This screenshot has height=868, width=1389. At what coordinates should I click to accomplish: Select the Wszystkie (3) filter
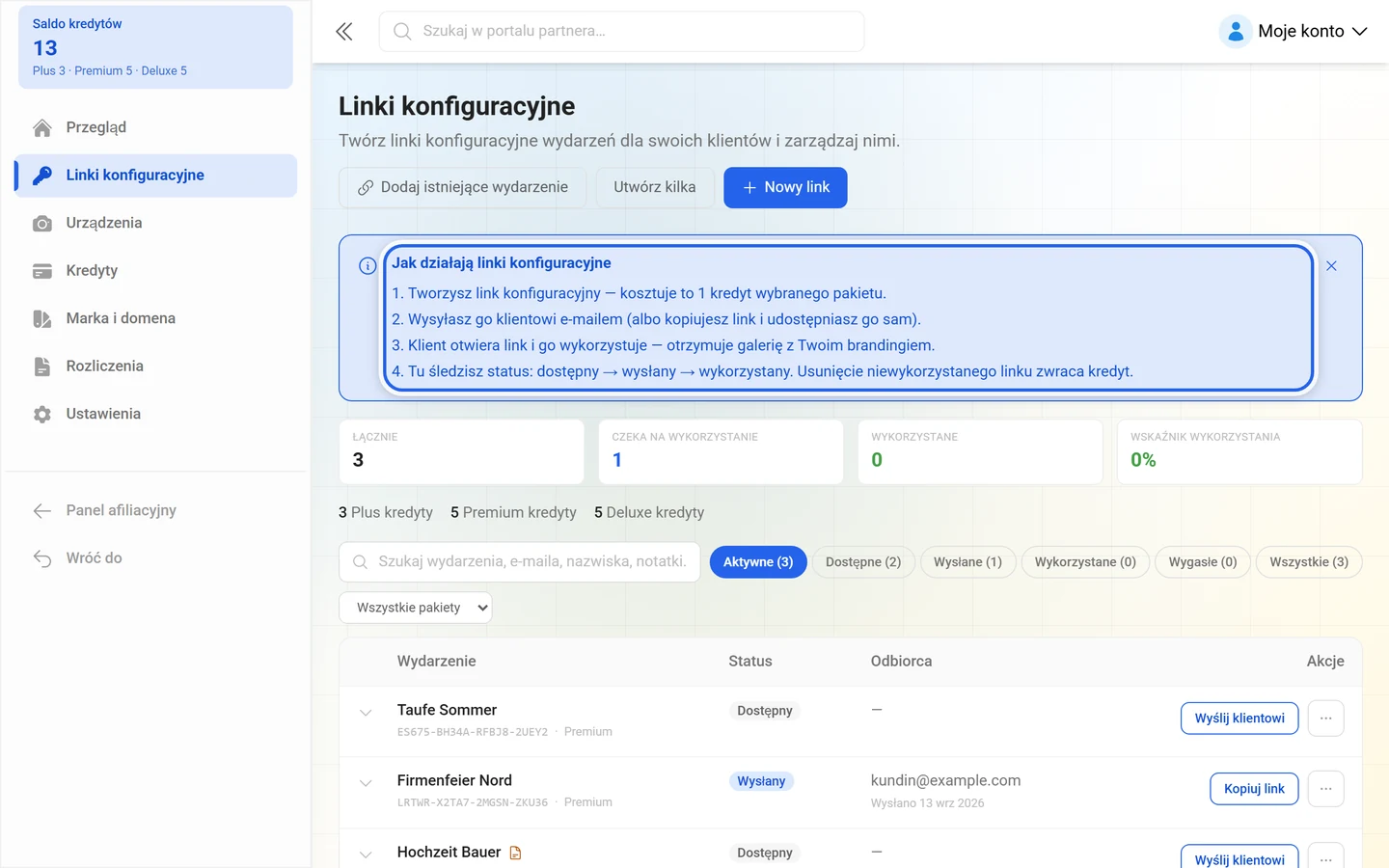(1309, 562)
